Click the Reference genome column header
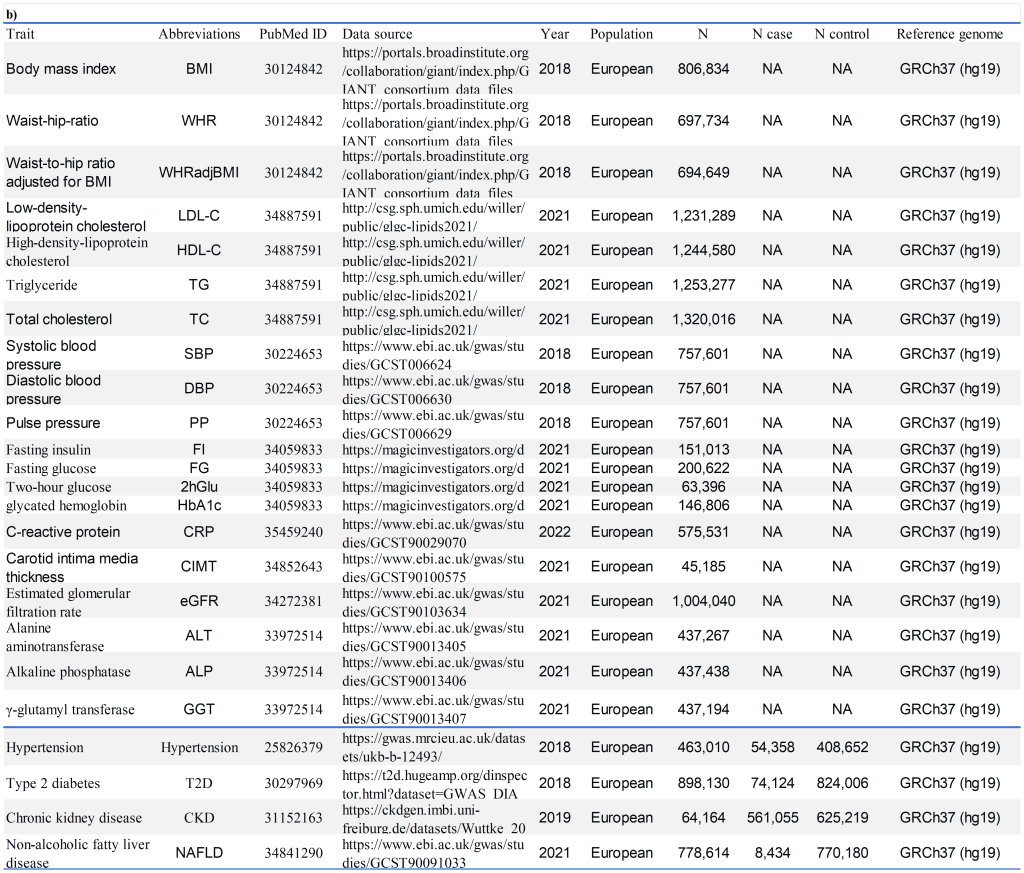Screen dimensions: 1024x873 point(949,34)
